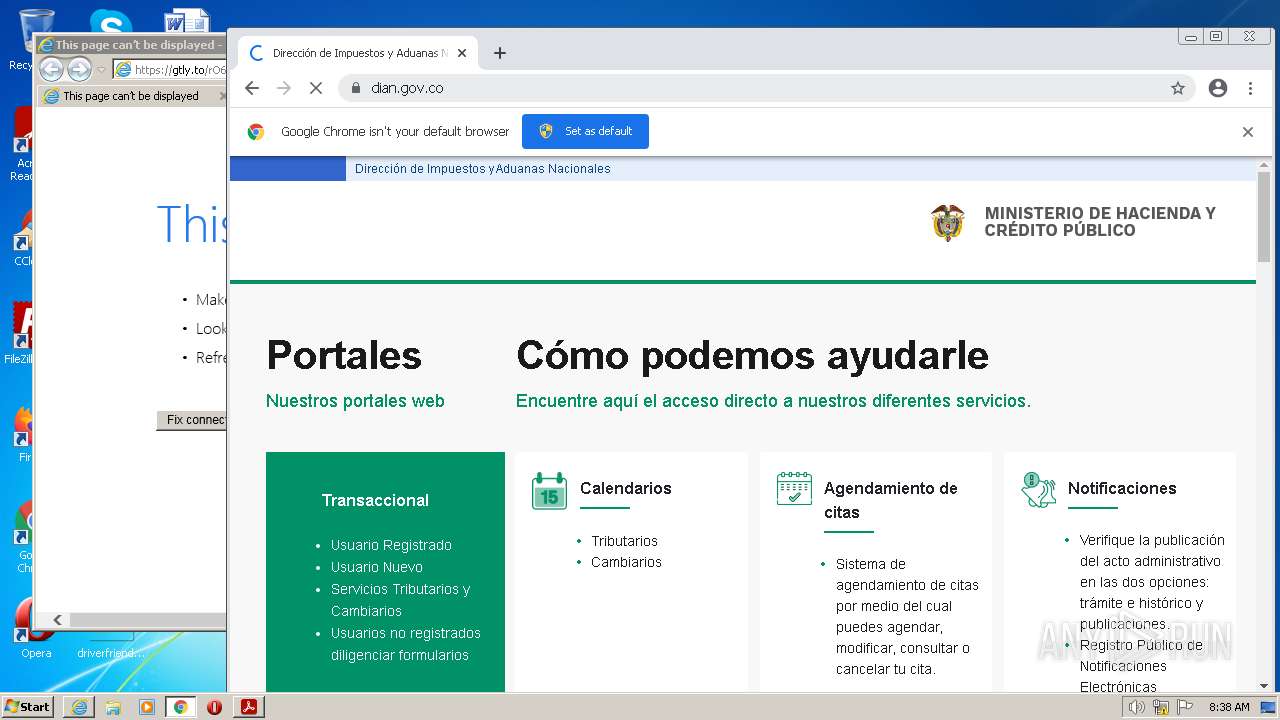The width and height of the screenshot is (1280, 720).
Task: Click Chrome's forward navigation arrow
Action: coord(284,88)
